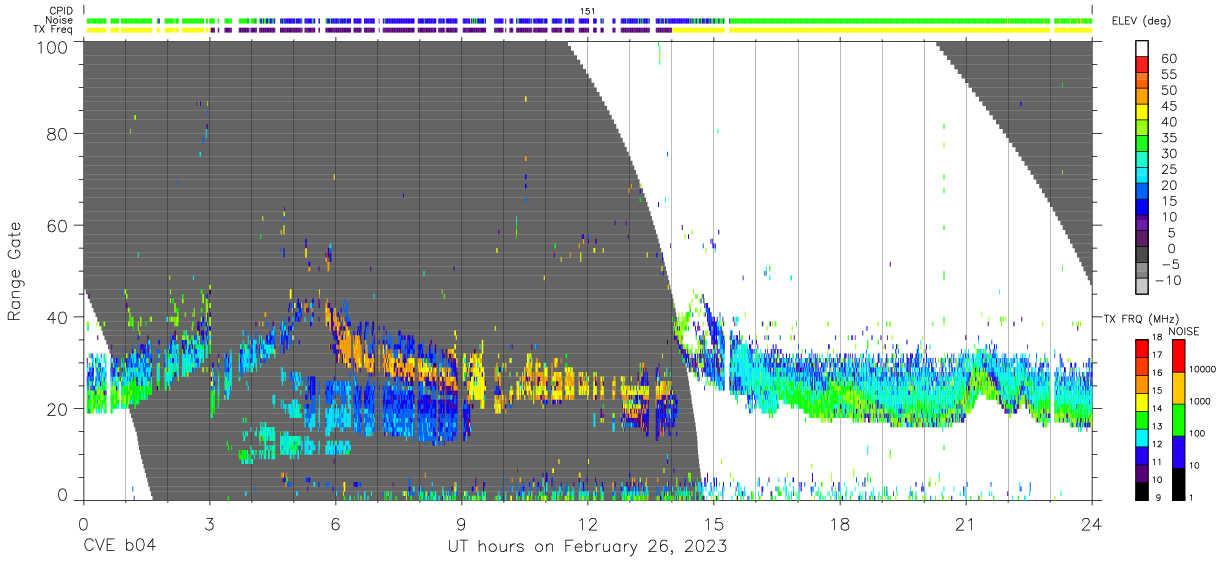Pick the red ELEV swatch between 55 and 60
Screen dimensions: 1228x567
[1143, 66]
